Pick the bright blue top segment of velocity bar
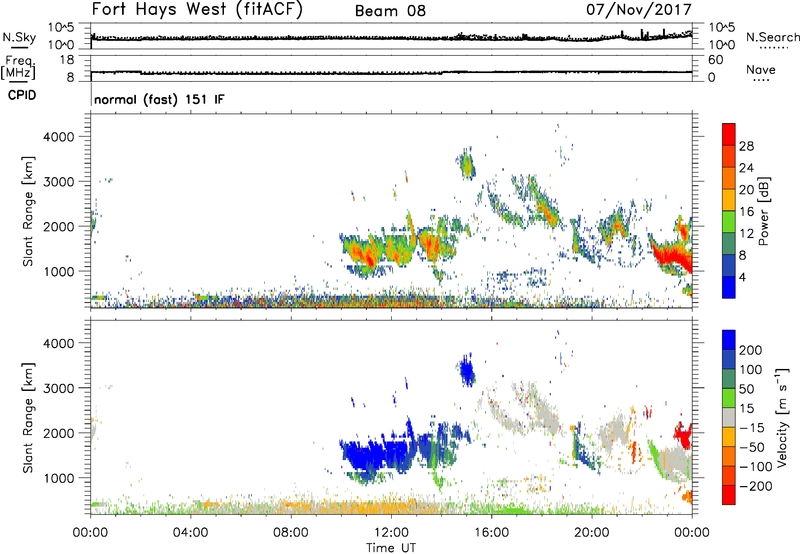800x554 pixels. pos(729,340)
